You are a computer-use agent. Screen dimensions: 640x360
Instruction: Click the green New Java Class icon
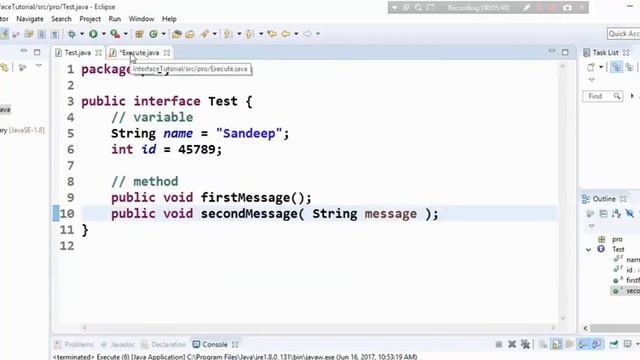[x=153, y=34]
